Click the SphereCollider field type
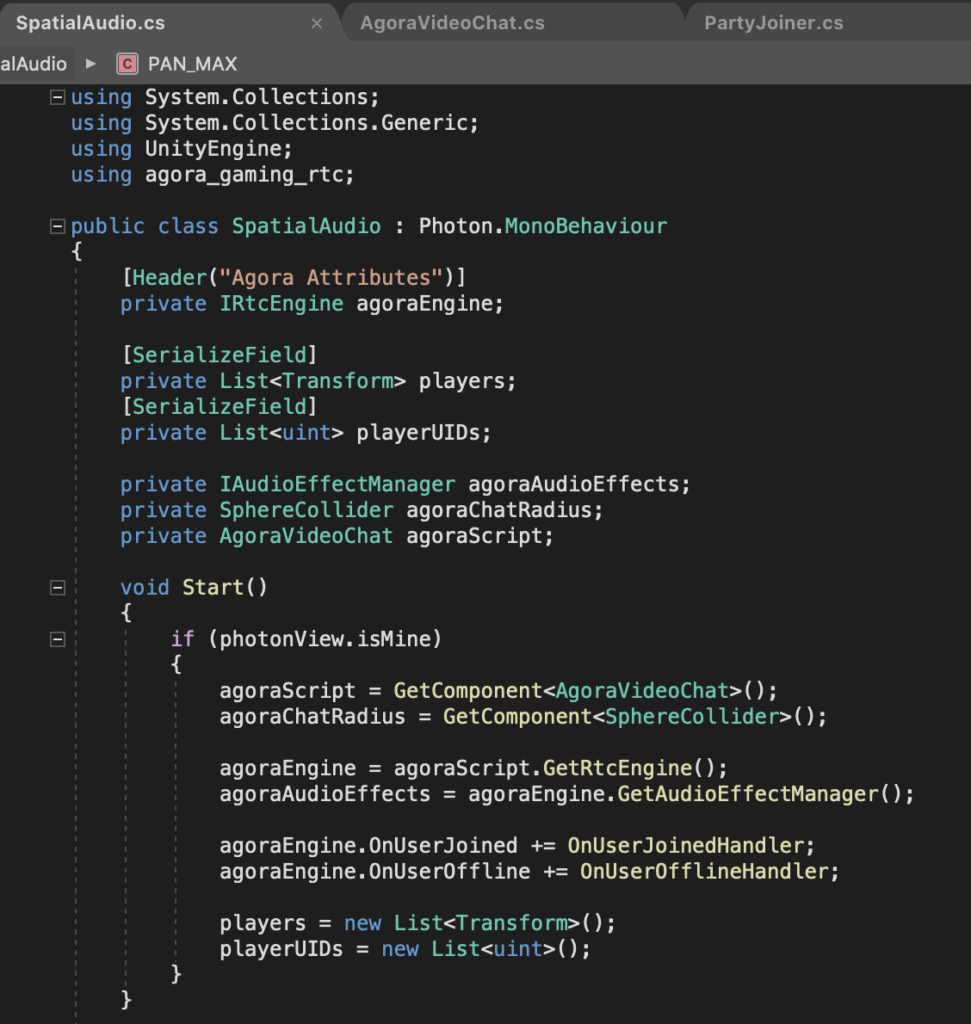971x1024 pixels. tap(306, 510)
